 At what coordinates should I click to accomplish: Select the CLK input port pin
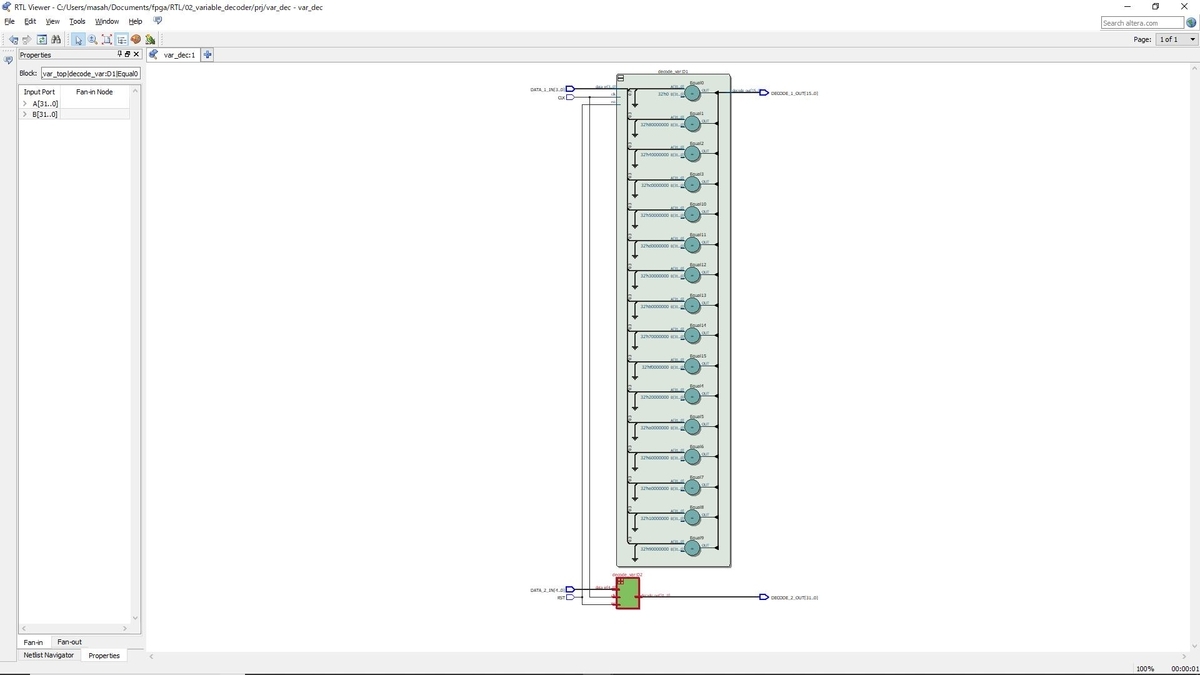pos(570,98)
